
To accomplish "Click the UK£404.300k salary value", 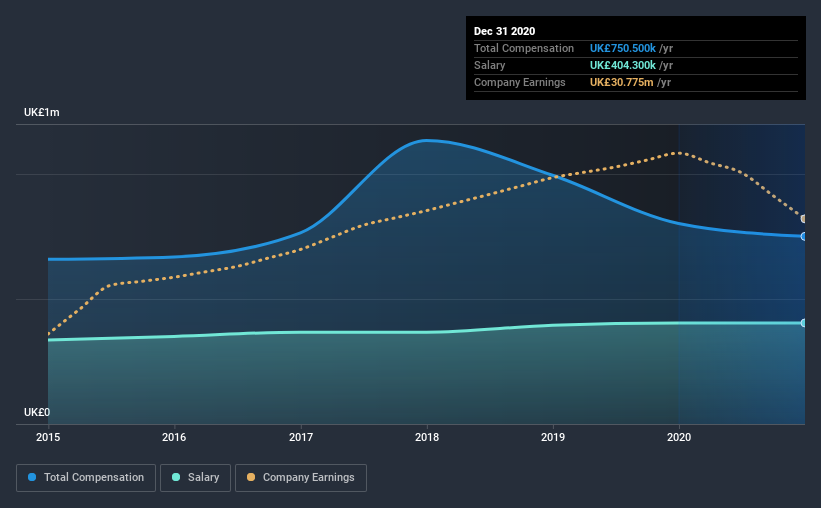I will pos(623,65).
